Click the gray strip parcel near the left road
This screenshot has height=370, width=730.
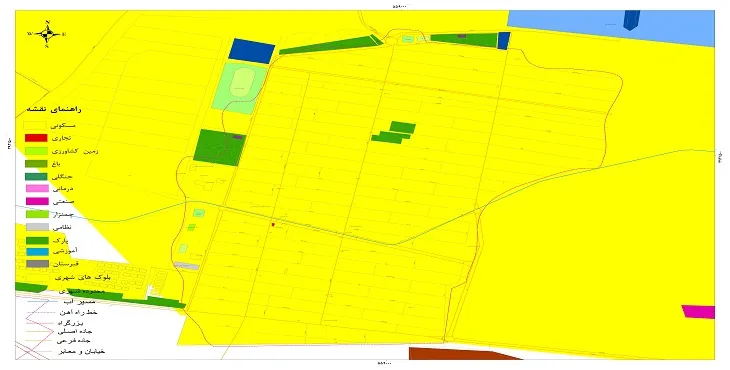click(x=186, y=266)
